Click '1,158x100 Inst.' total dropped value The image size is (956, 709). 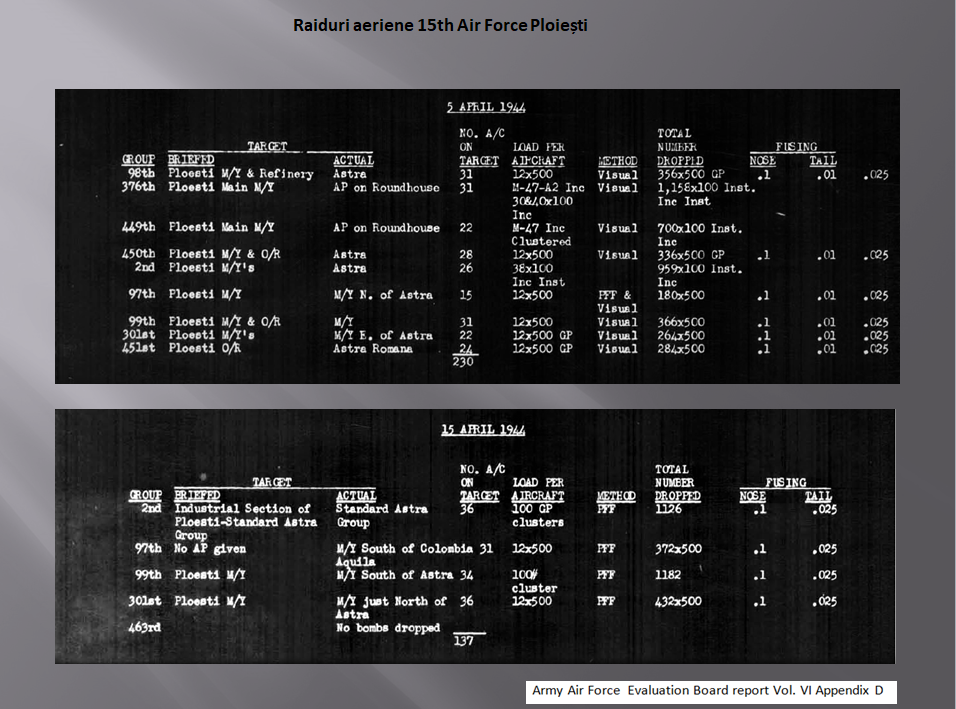pyautogui.click(x=706, y=188)
